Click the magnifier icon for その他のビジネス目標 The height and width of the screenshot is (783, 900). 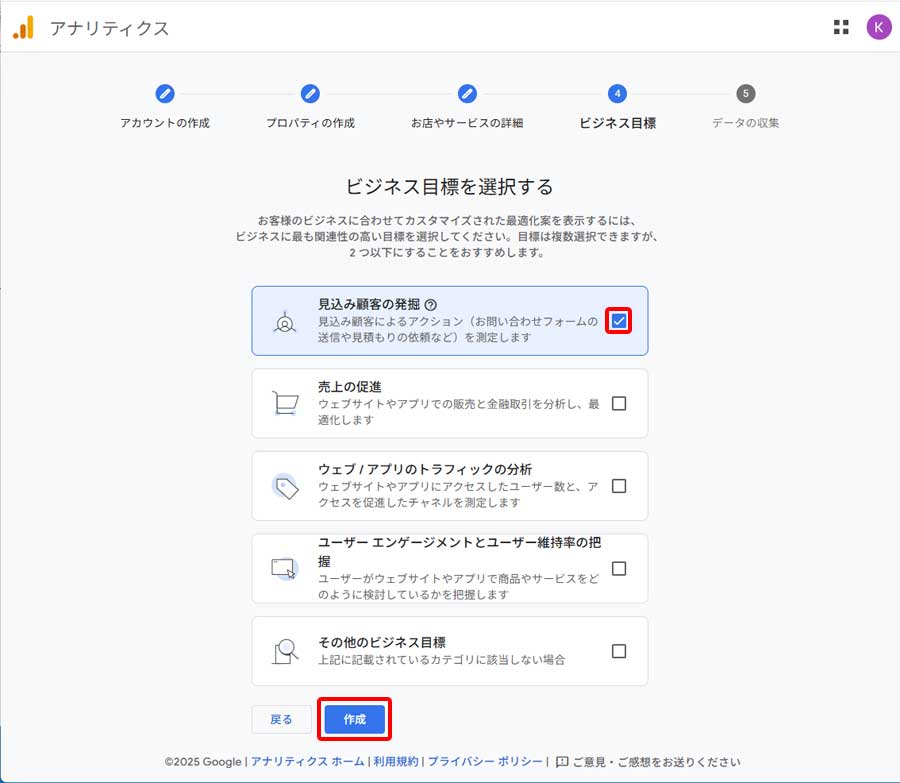coord(285,651)
